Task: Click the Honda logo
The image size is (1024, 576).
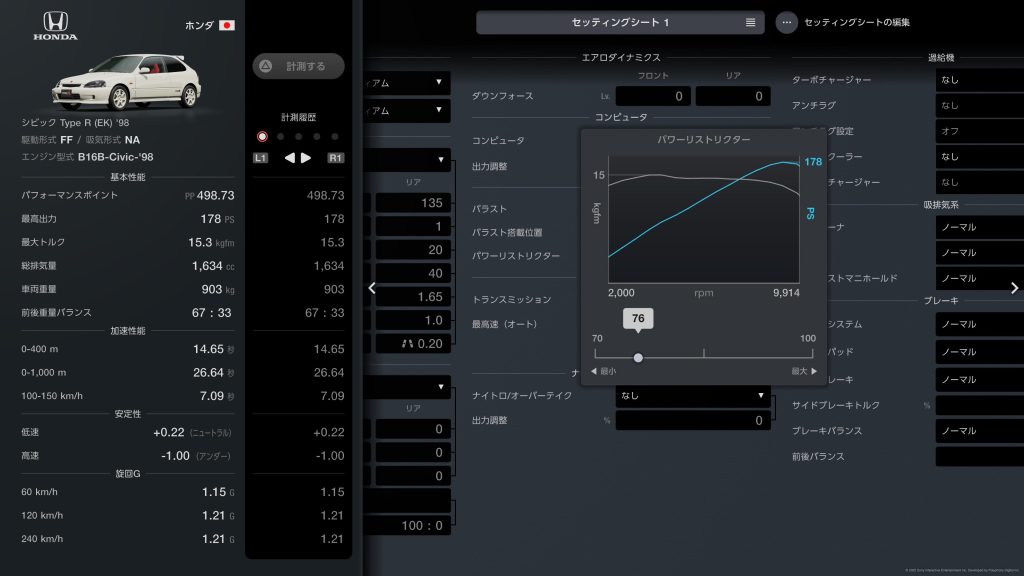Action: pyautogui.click(x=56, y=26)
